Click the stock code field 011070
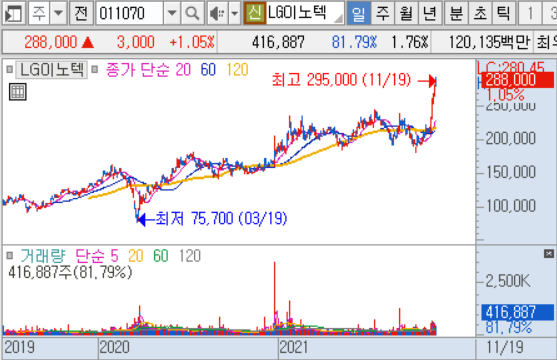Viewport: 557px width, 360px height. point(130,14)
